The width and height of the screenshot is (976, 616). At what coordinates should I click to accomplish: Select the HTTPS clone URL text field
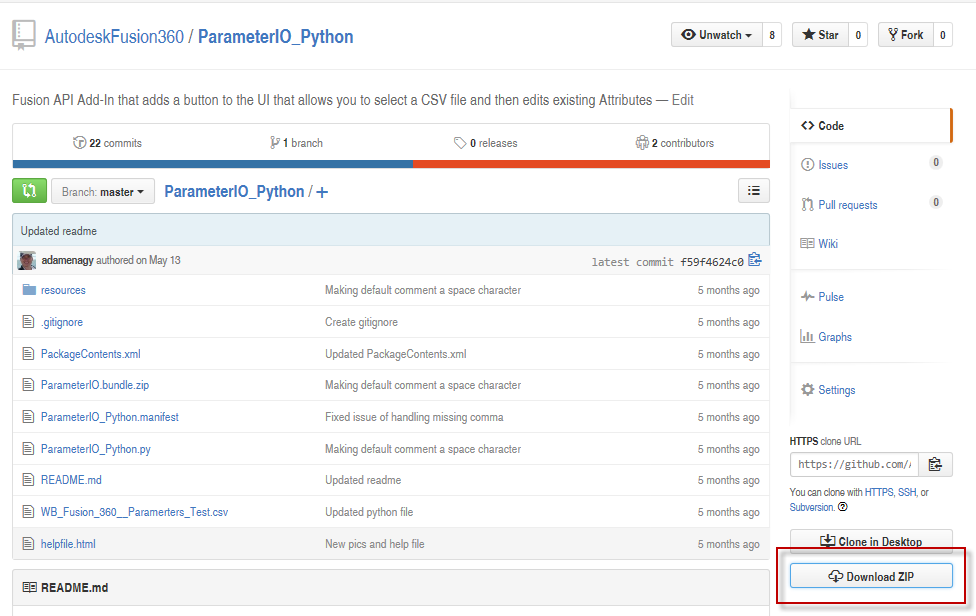click(854, 464)
